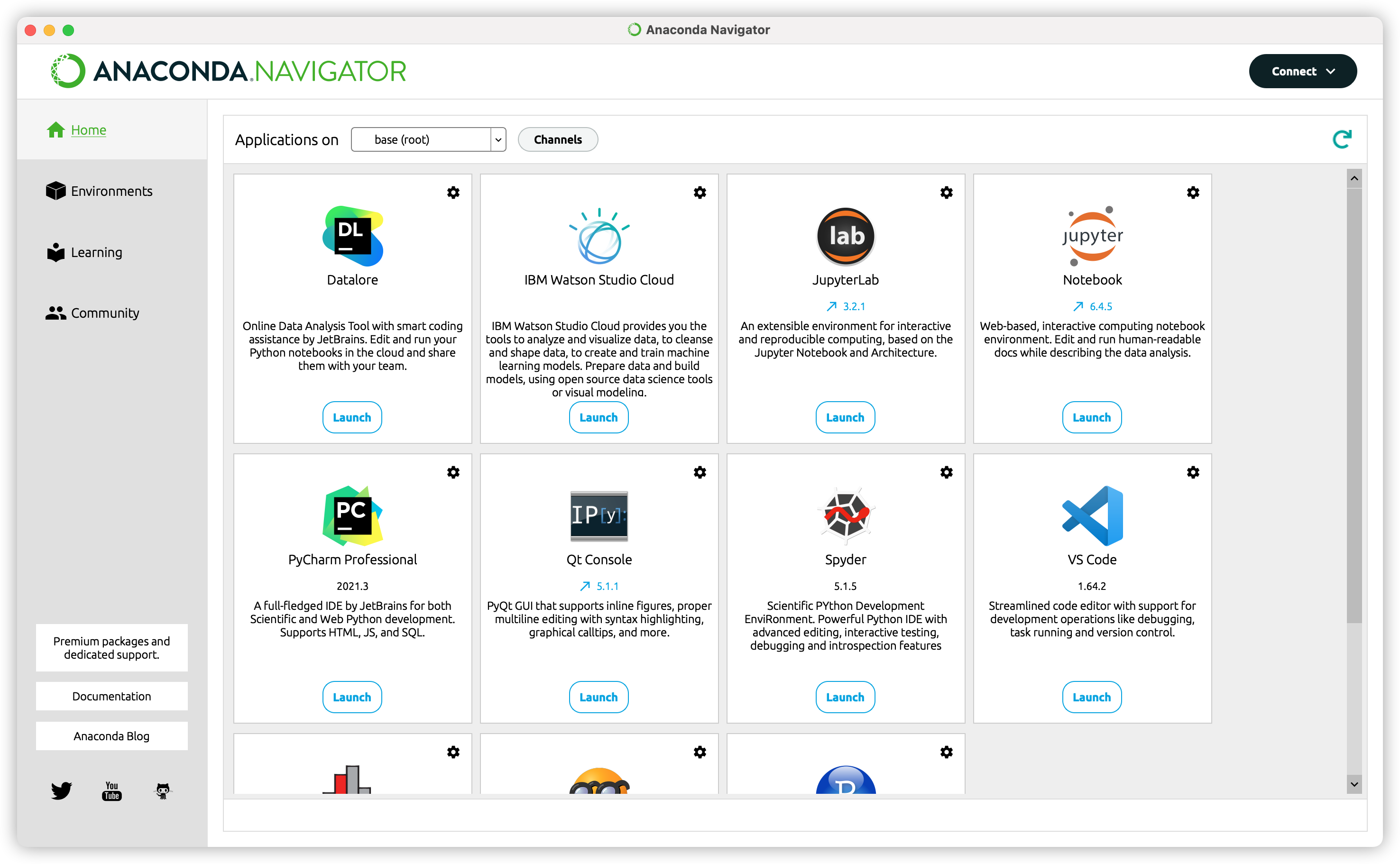Open the GitHub octocat icon link

[163, 791]
